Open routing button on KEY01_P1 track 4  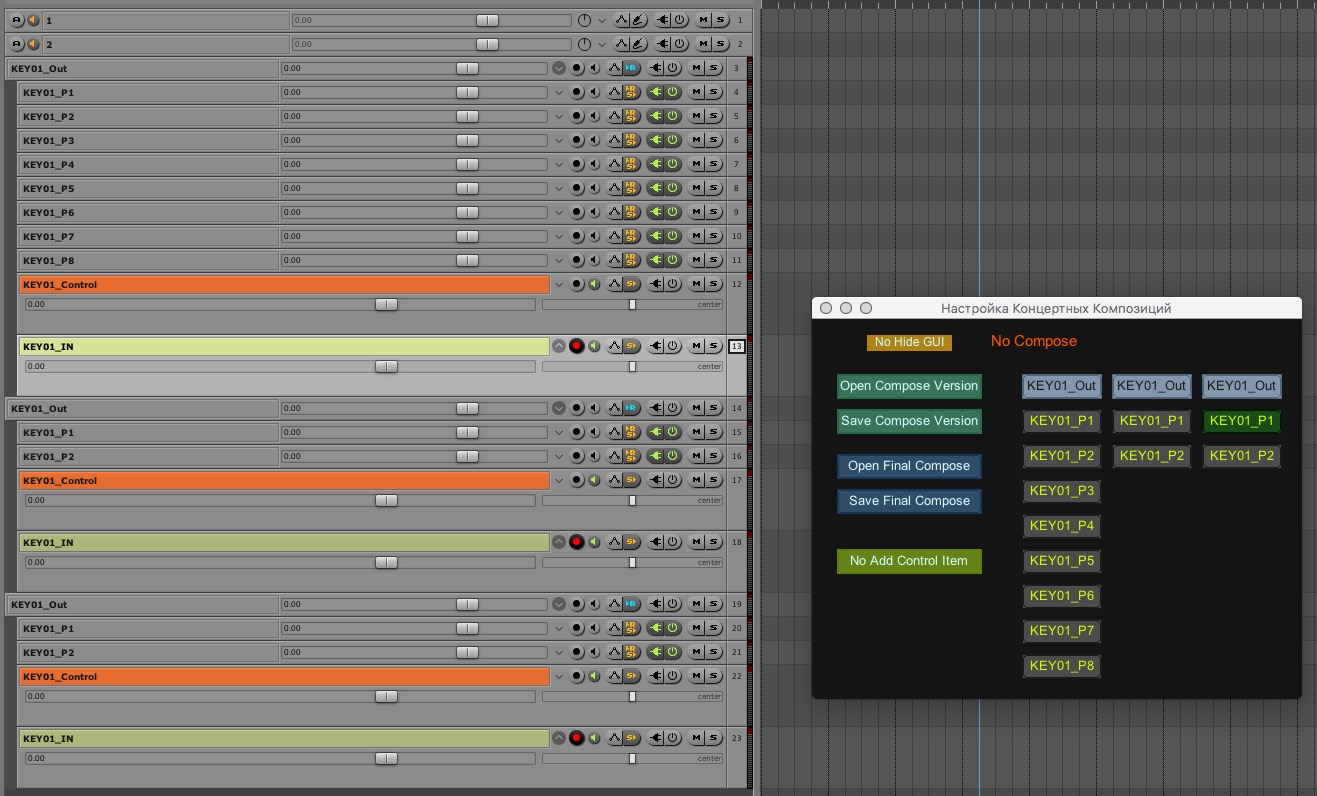631,92
